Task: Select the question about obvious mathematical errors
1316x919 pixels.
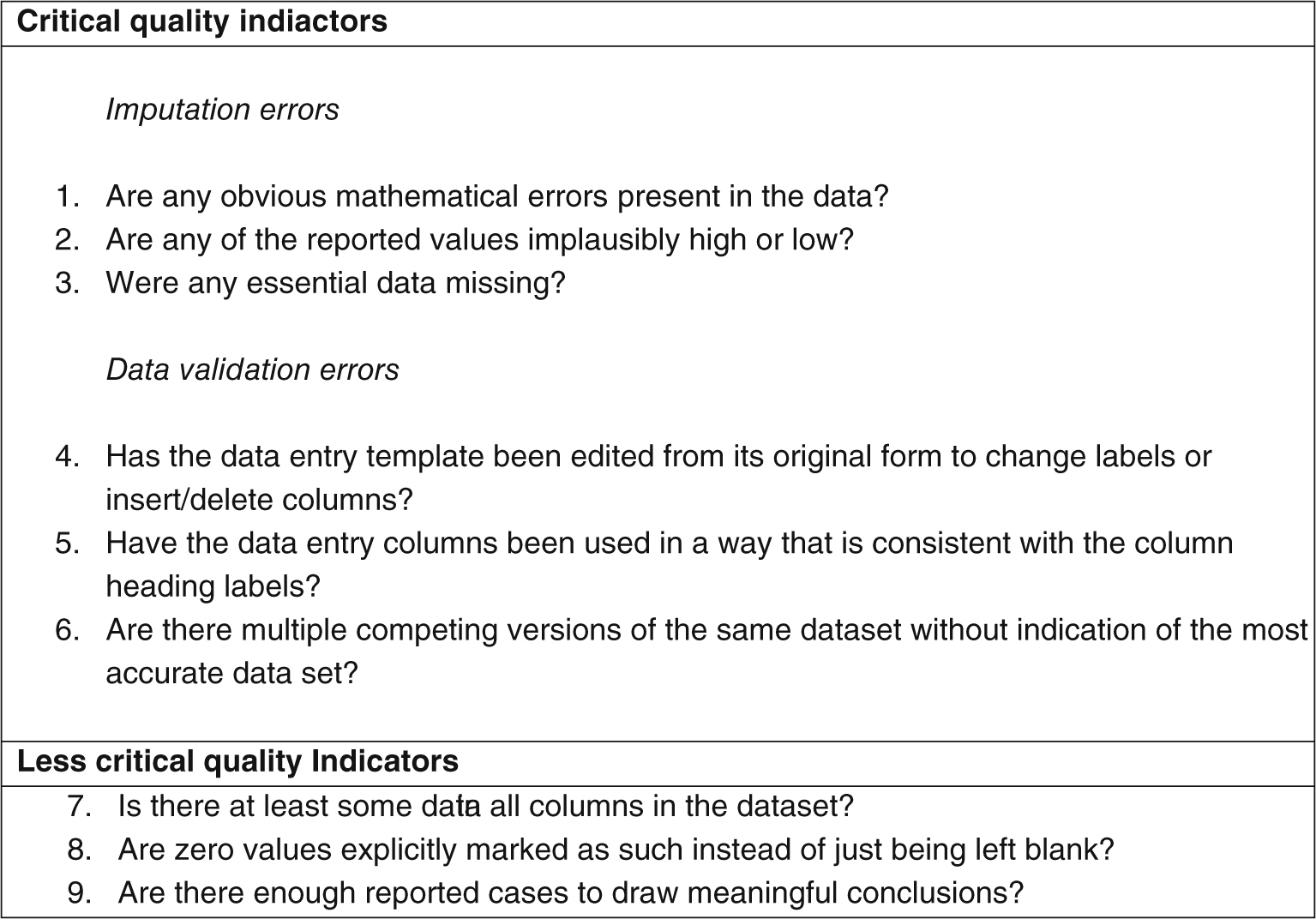Action: click(496, 196)
